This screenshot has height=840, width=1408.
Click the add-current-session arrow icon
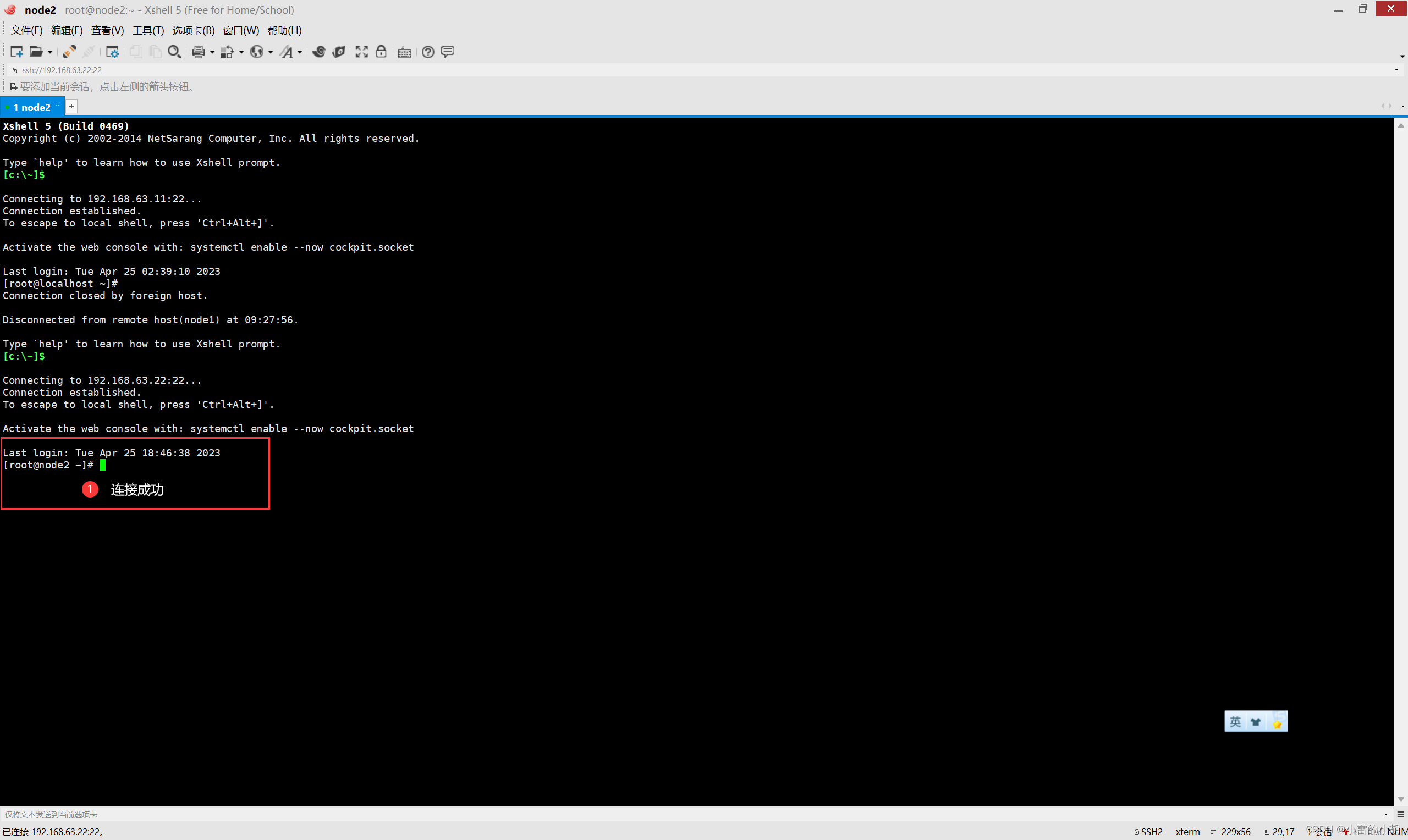click(14, 87)
